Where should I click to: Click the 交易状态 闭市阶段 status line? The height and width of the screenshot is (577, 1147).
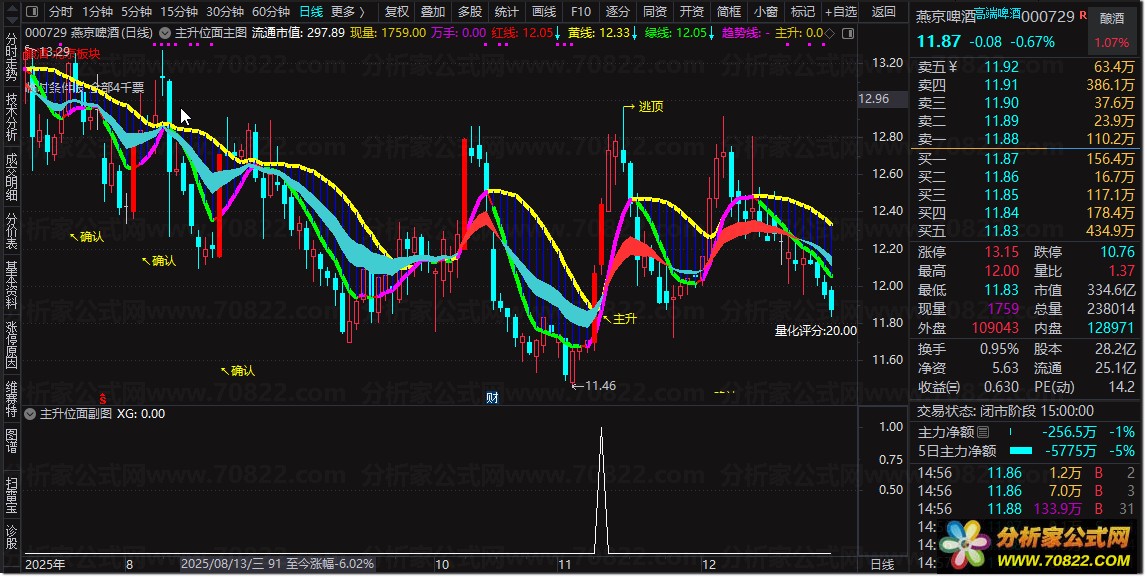tap(1006, 411)
